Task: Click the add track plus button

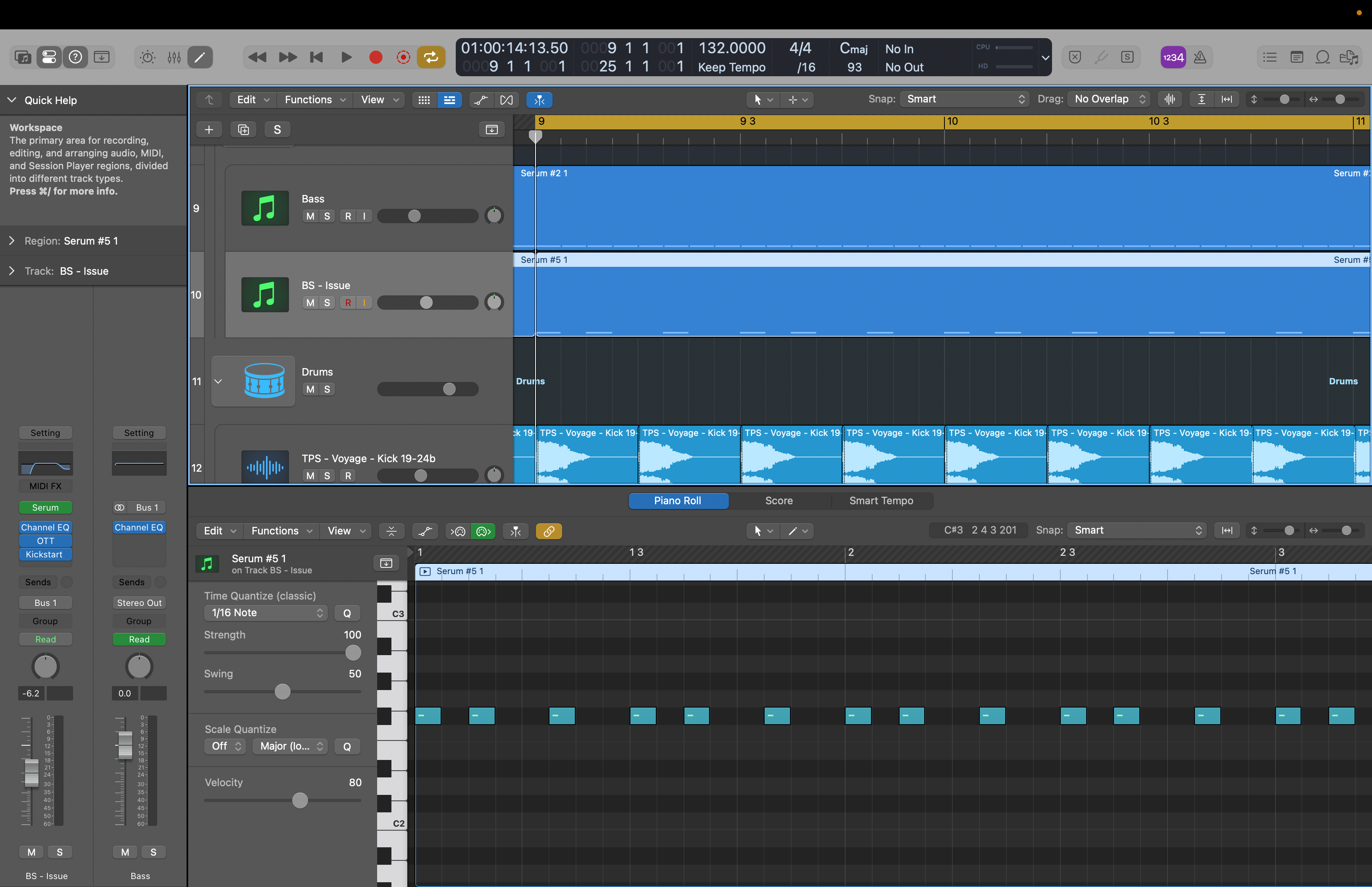Action: click(209, 129)
